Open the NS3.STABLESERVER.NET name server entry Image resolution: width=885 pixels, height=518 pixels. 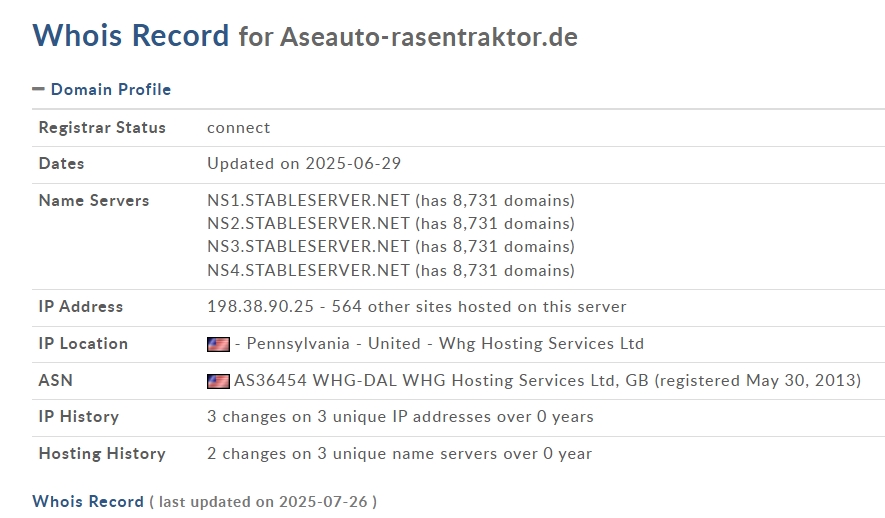click(308, 247)
